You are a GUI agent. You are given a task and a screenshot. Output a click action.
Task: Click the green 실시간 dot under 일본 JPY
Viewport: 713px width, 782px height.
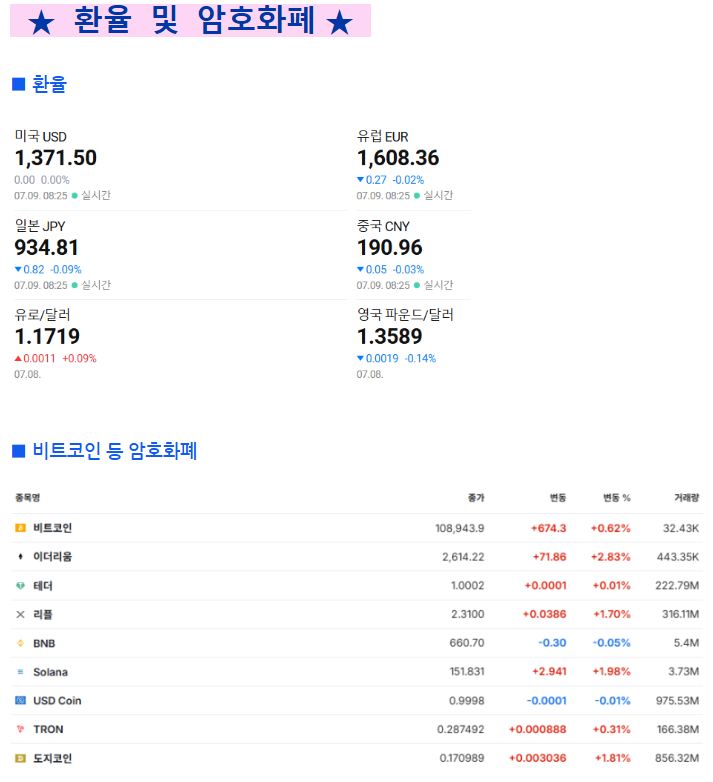click(75, 285)
